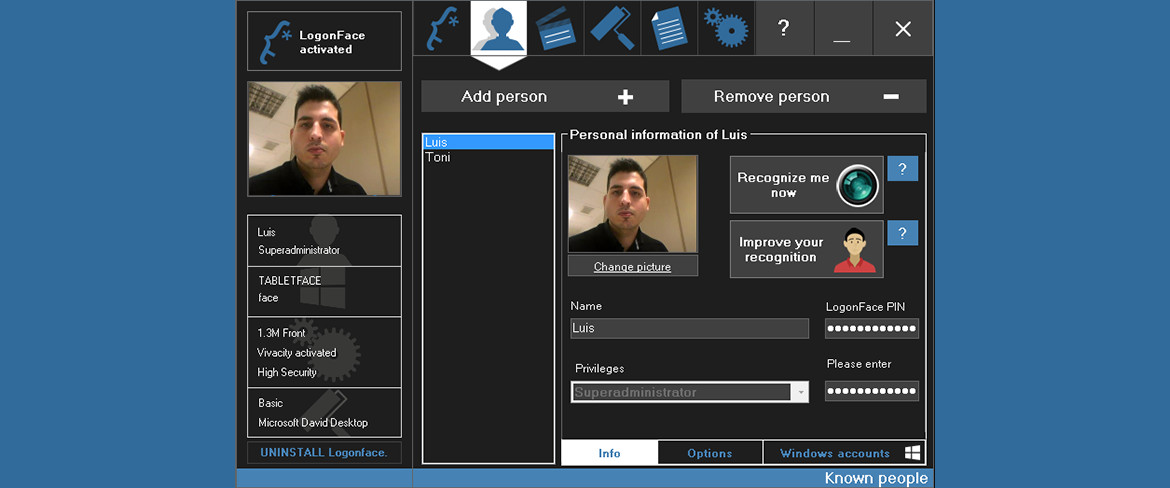Click the Recognize me now button

click(807, 185)
